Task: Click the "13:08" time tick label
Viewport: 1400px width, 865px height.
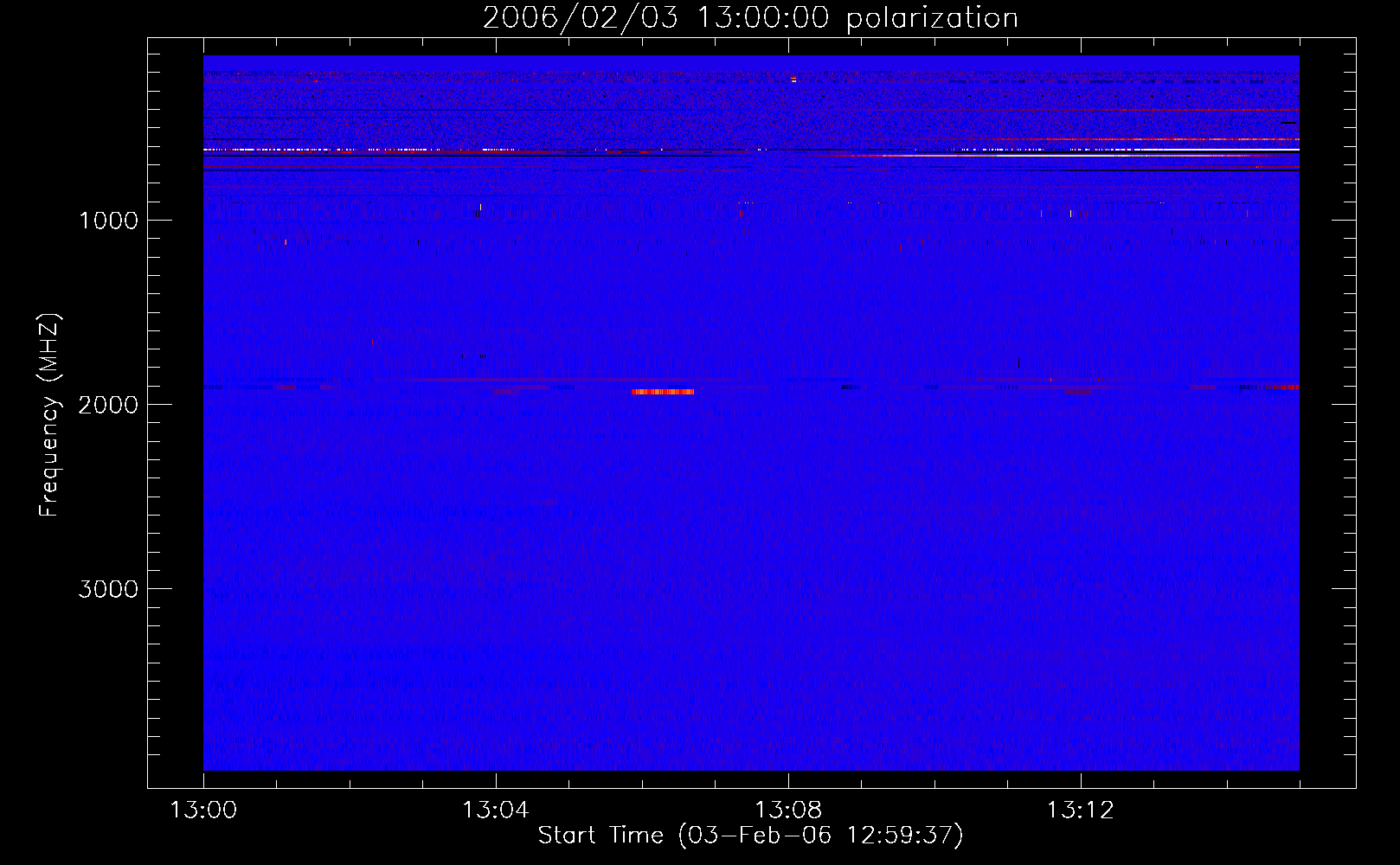Action: pos(788,811)
